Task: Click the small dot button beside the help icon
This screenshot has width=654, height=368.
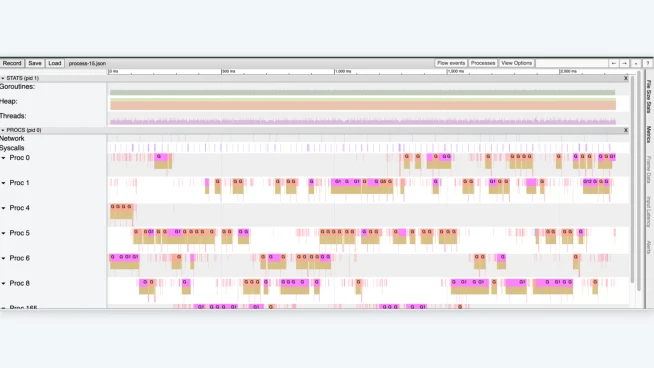Action: 636,63
